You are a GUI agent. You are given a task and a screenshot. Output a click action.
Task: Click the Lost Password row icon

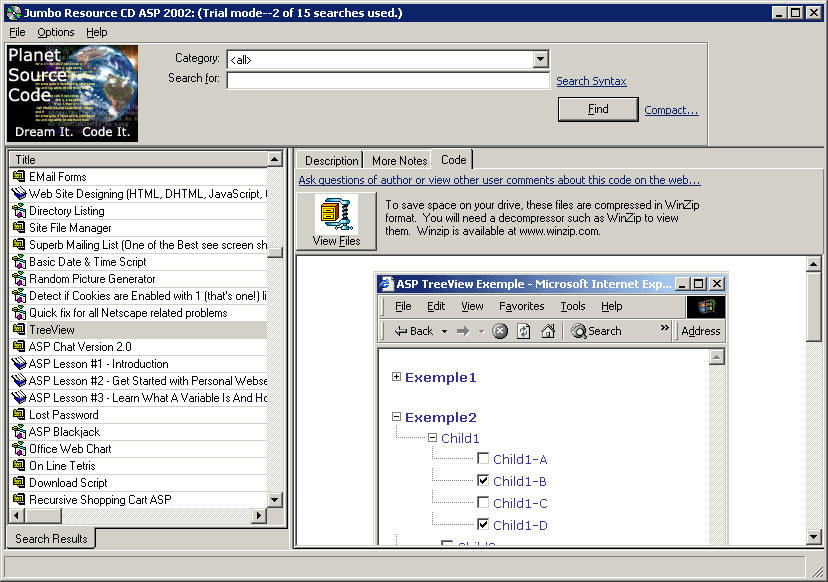click(x=19, y=415)
